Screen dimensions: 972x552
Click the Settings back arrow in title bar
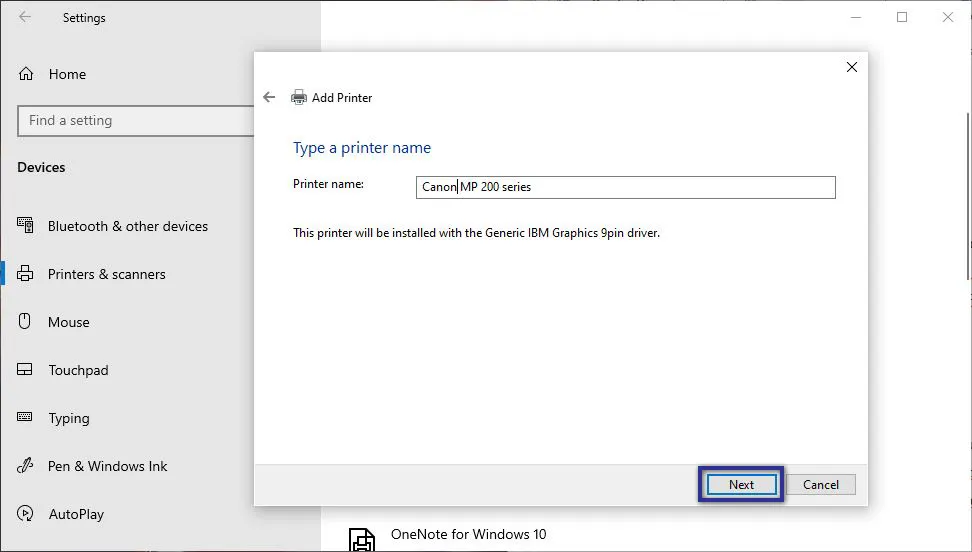pos(24,17)
